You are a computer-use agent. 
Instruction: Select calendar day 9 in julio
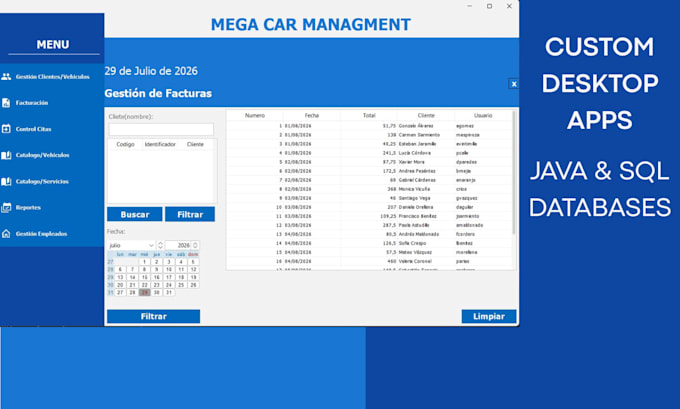click(157, 270)
